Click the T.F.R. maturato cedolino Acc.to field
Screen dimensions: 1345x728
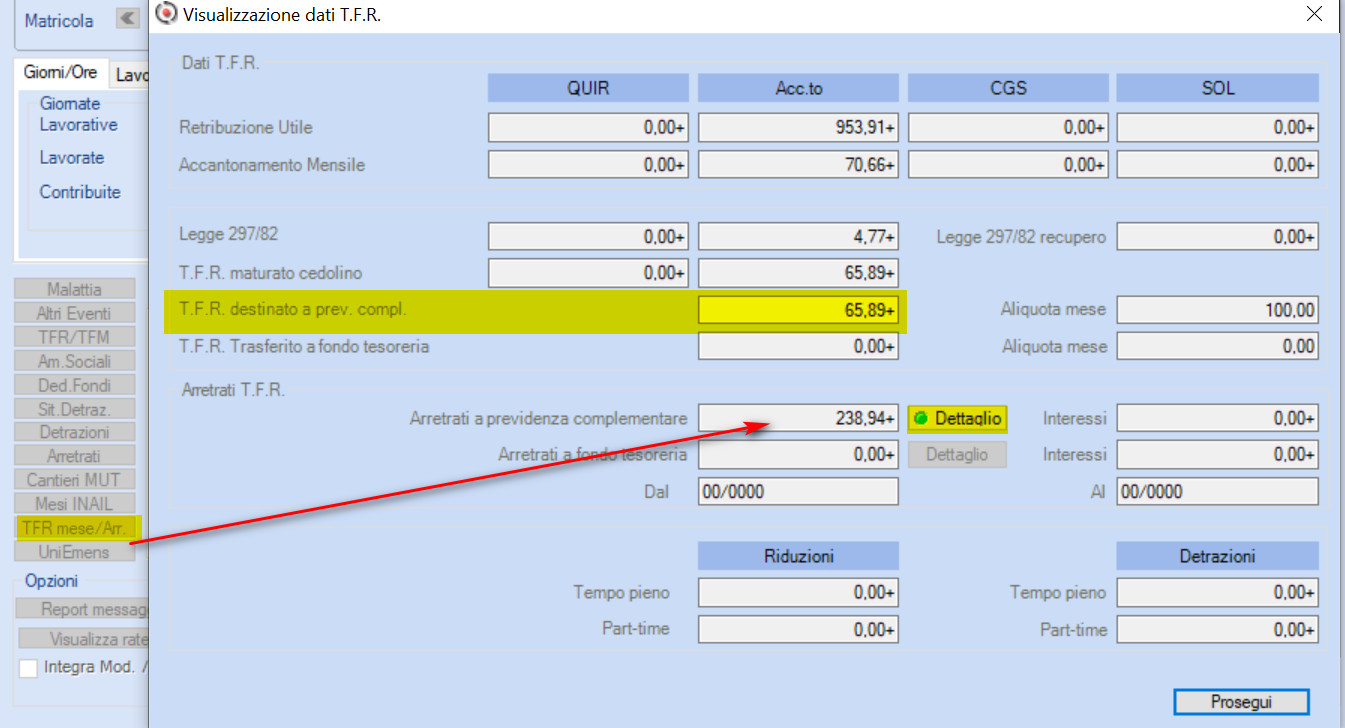[x=798, y=273]
